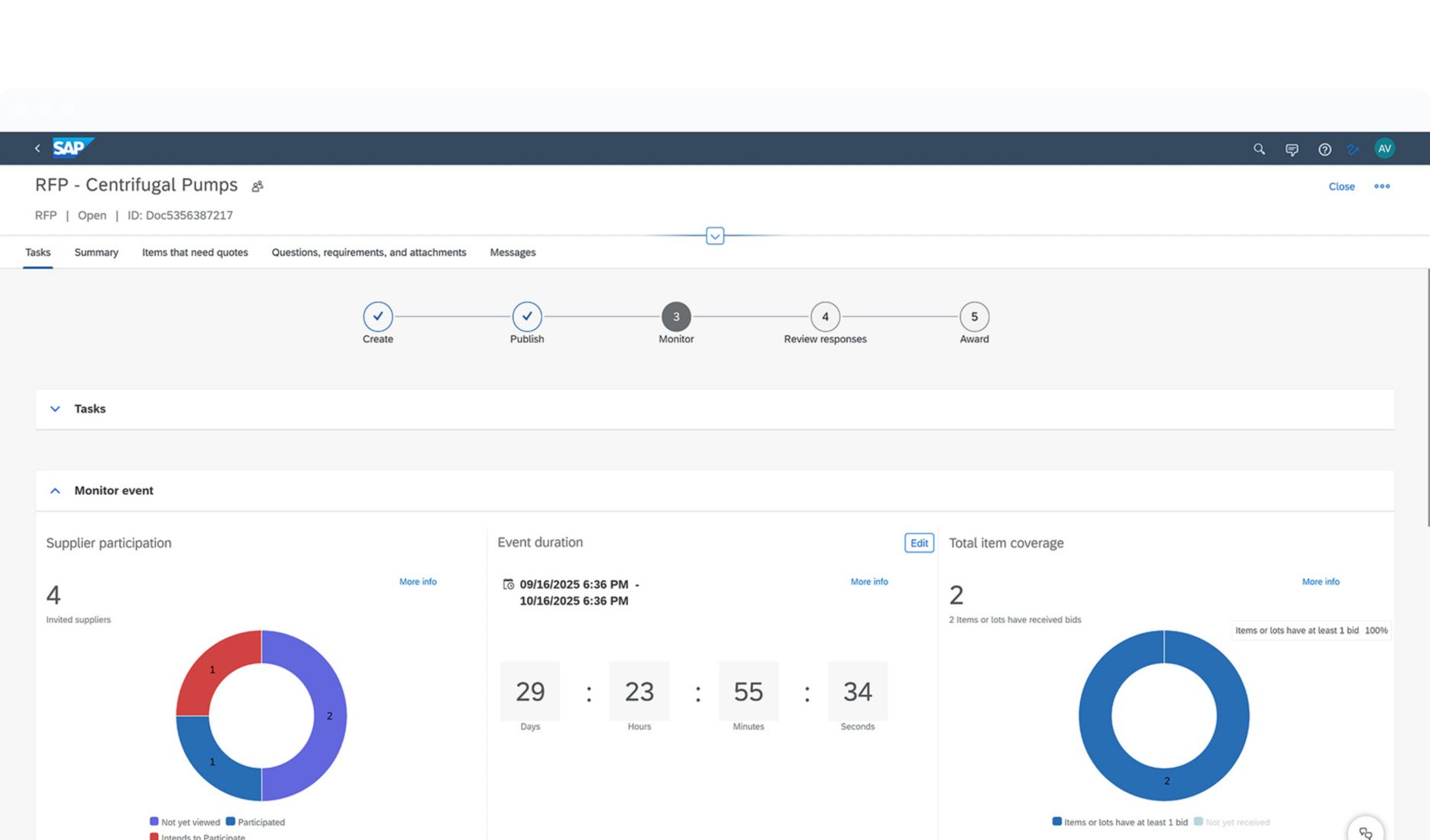The height and width of the screenshot is (840, 1430).
Task: Open team members icon beside RFP title
Action: pos(257,186)
